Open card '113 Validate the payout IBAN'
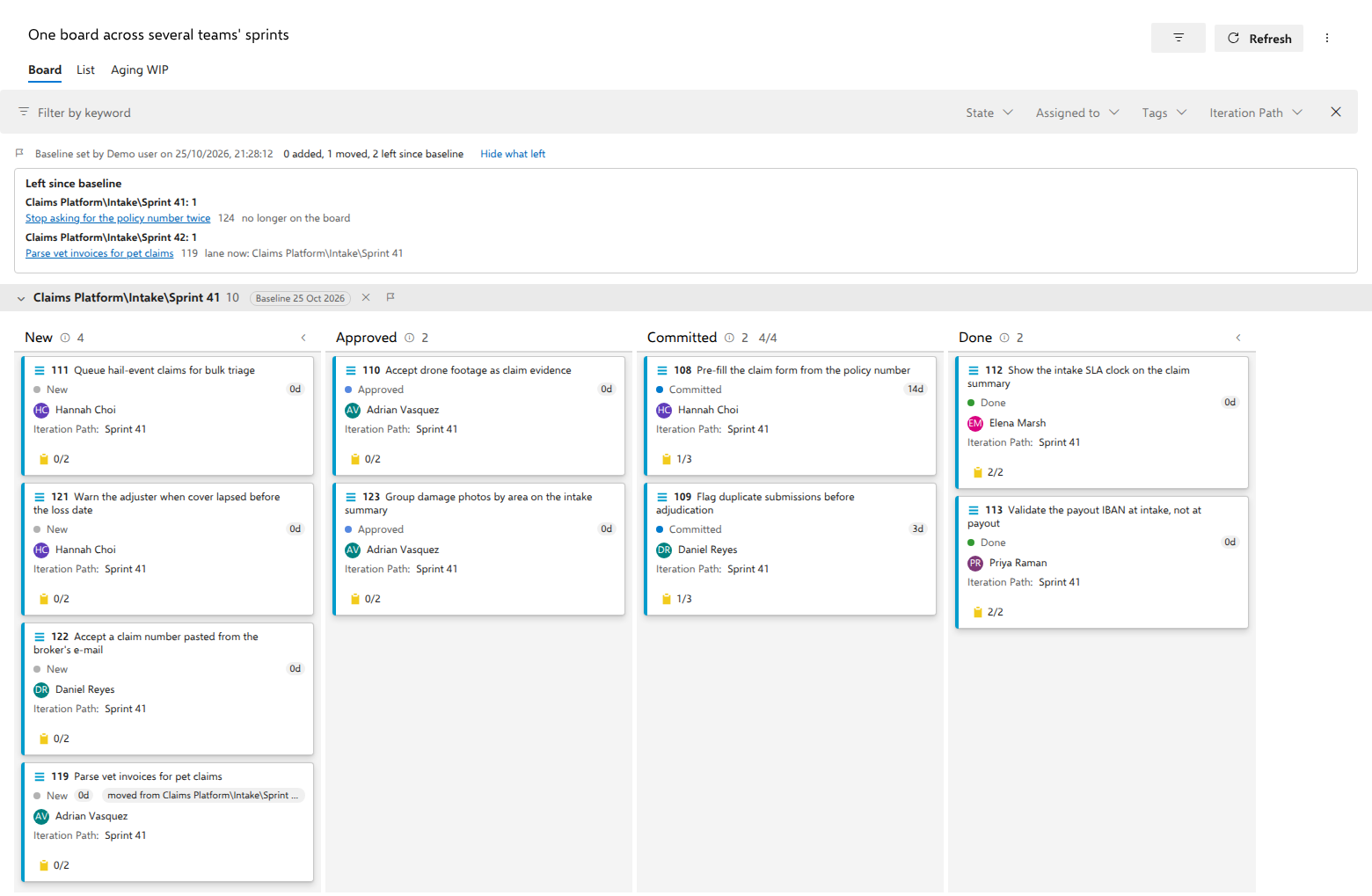The width and height of the screenshot is (1372, 896). tap(1102, 562)
